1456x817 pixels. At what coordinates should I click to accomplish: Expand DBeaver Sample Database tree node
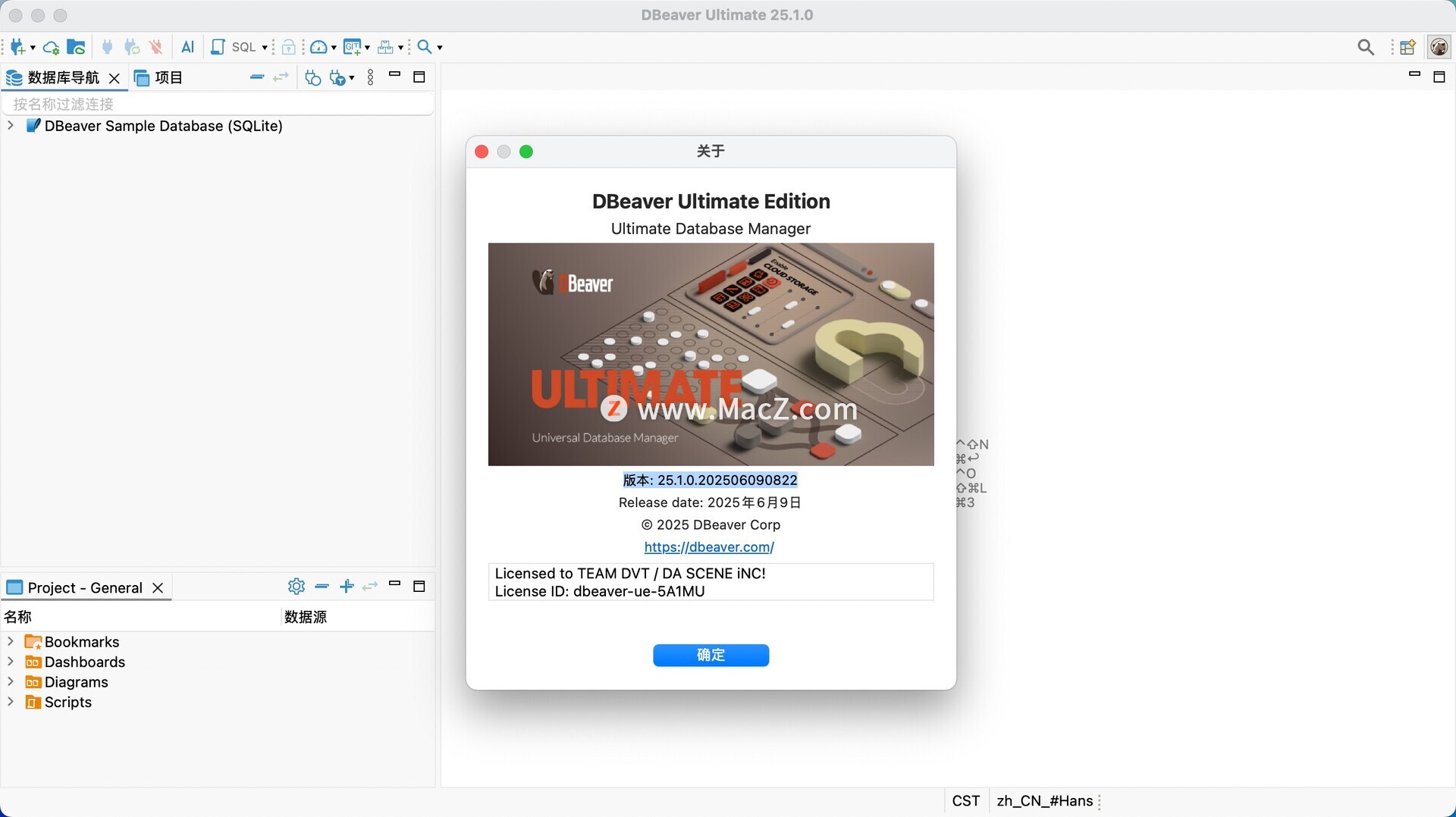click(x=11, y=126)
